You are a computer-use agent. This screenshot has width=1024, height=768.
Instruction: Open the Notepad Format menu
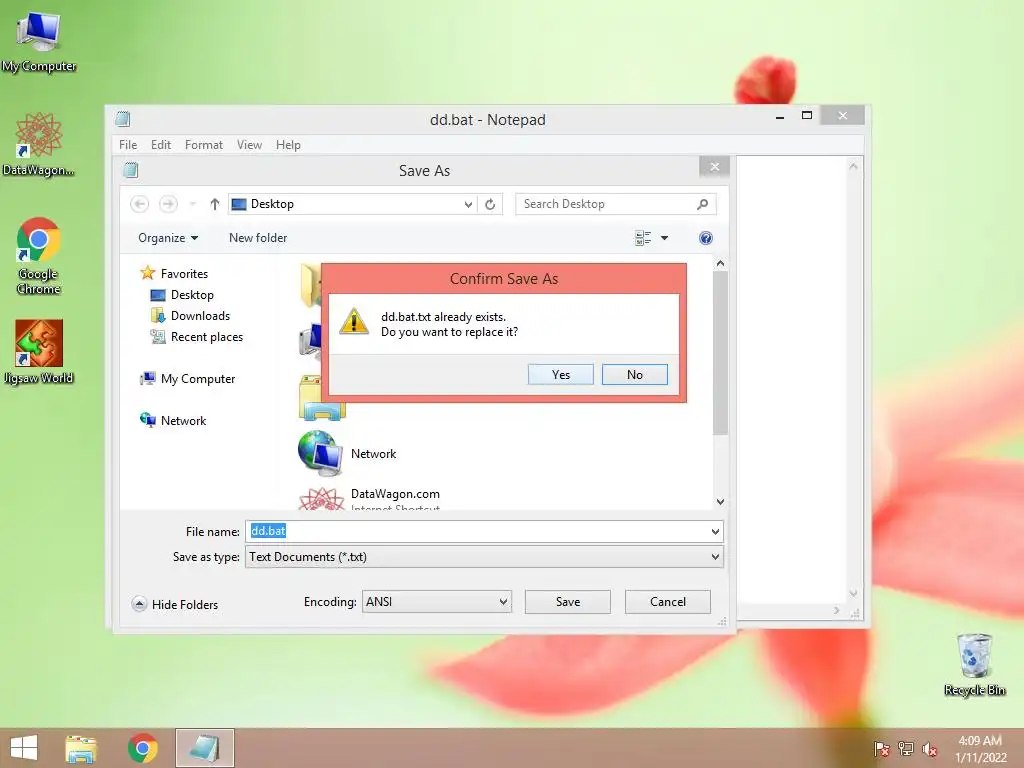(x=204, y=144)
